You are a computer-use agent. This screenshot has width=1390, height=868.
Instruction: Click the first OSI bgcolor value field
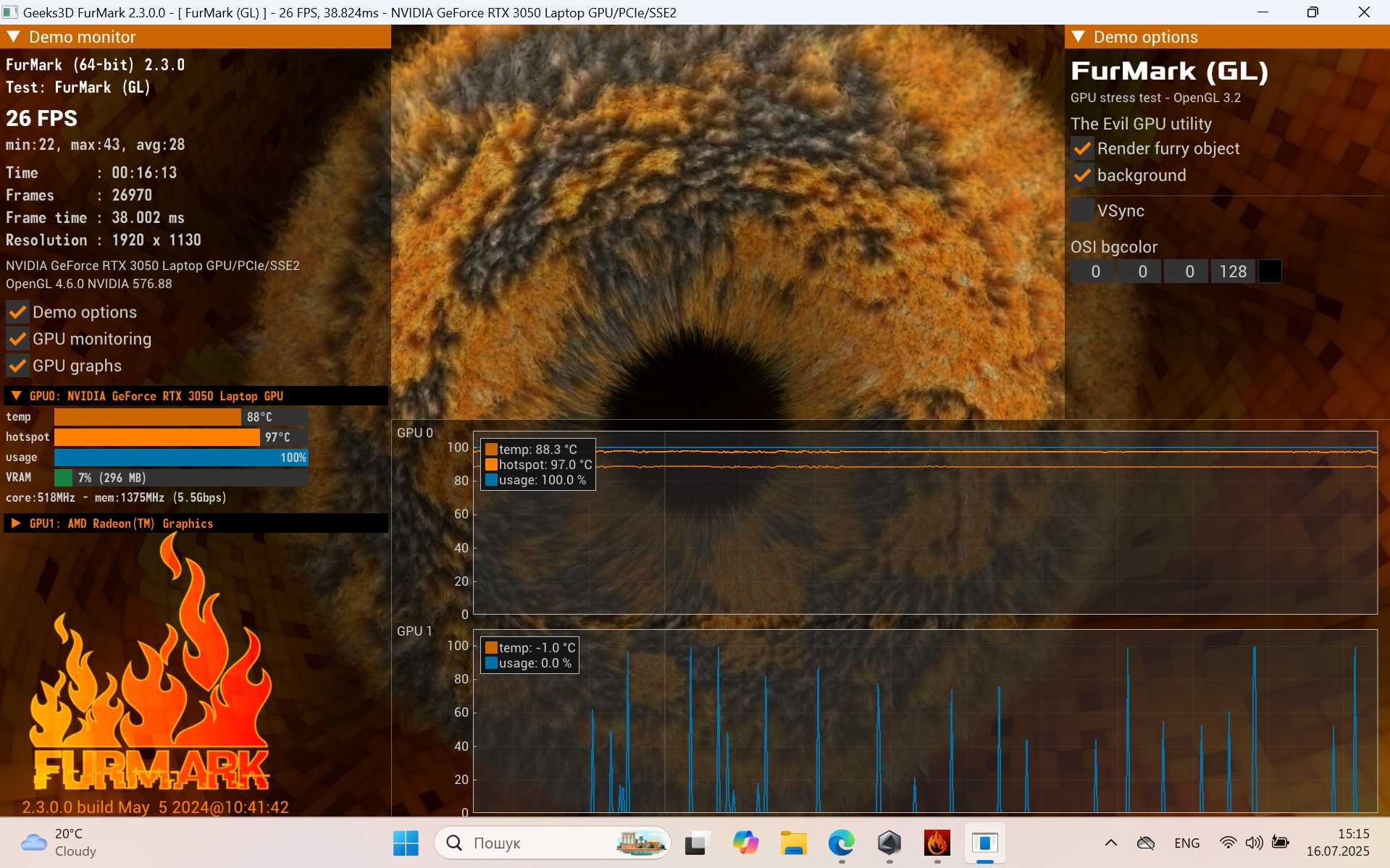[1093, 271]
